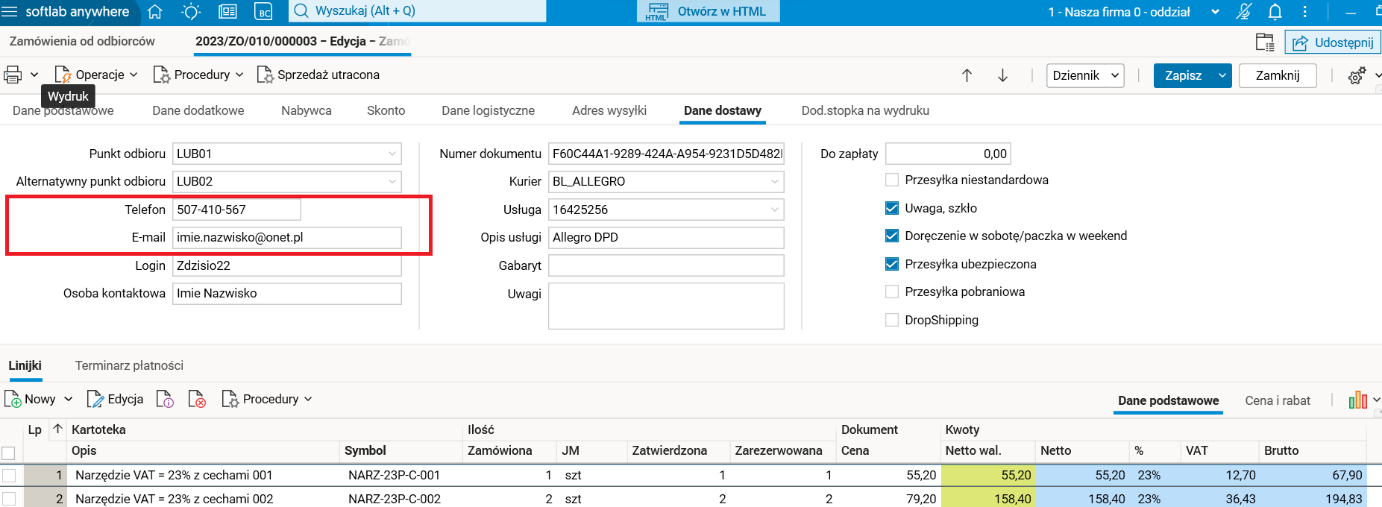Open the news panel icon in the top bar
This screenshot has height=507, width=1382.
(227, 12)
